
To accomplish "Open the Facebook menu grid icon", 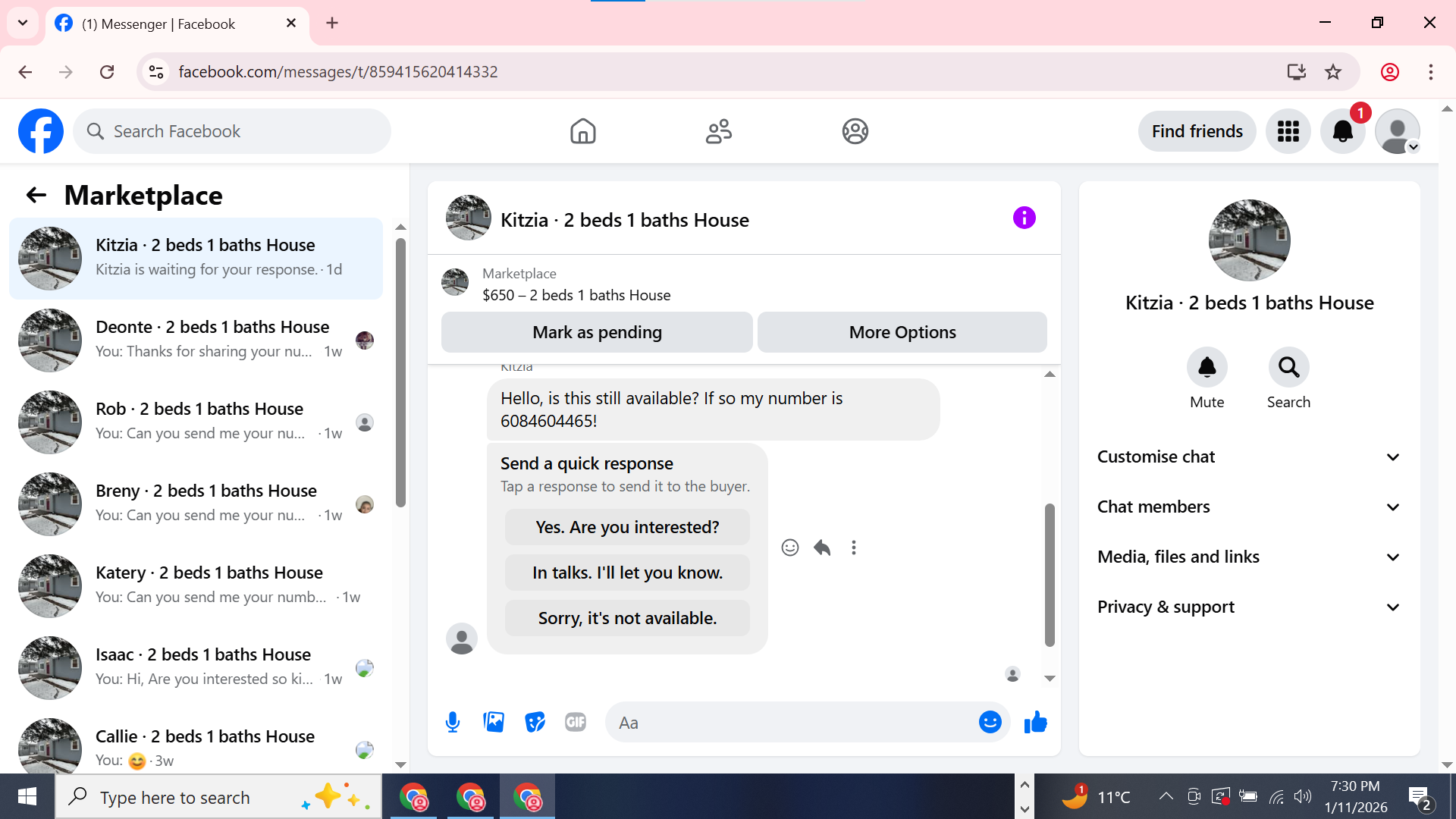I will tap(1288, 131).
